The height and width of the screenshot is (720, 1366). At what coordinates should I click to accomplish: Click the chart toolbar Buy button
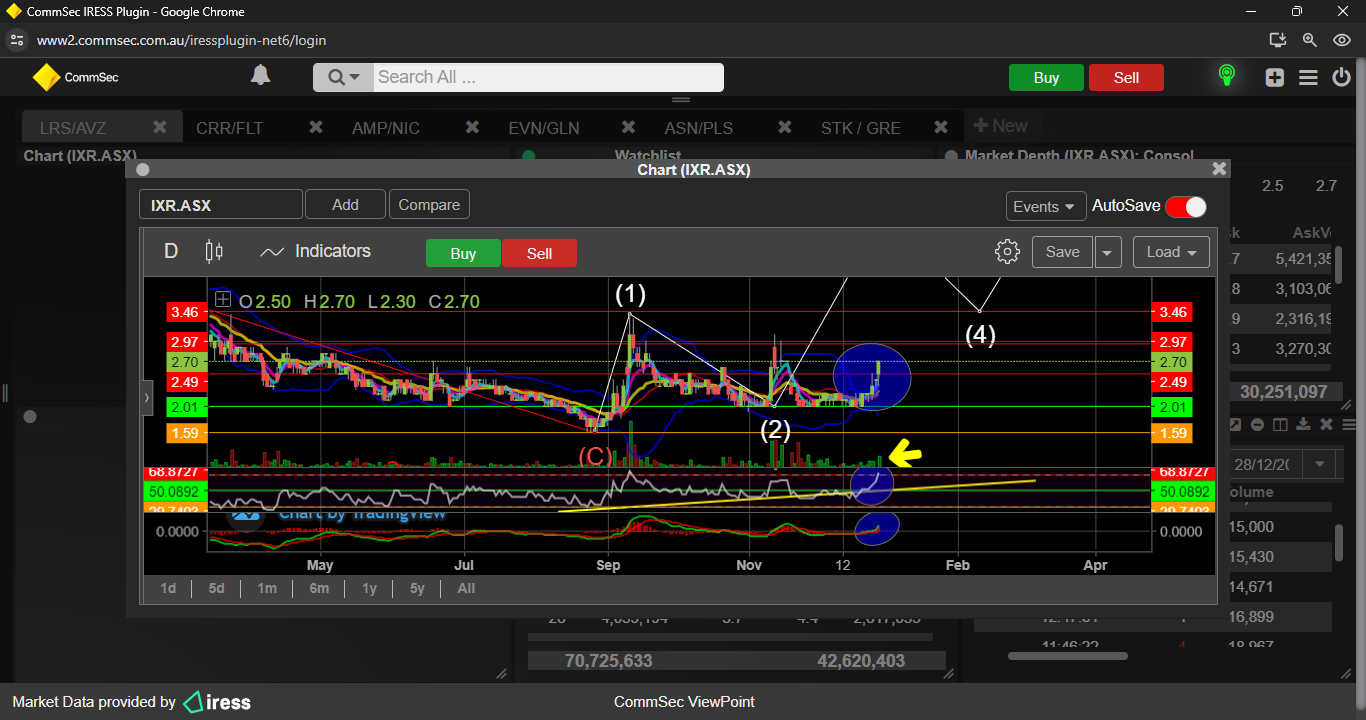[x=463, y=253]
